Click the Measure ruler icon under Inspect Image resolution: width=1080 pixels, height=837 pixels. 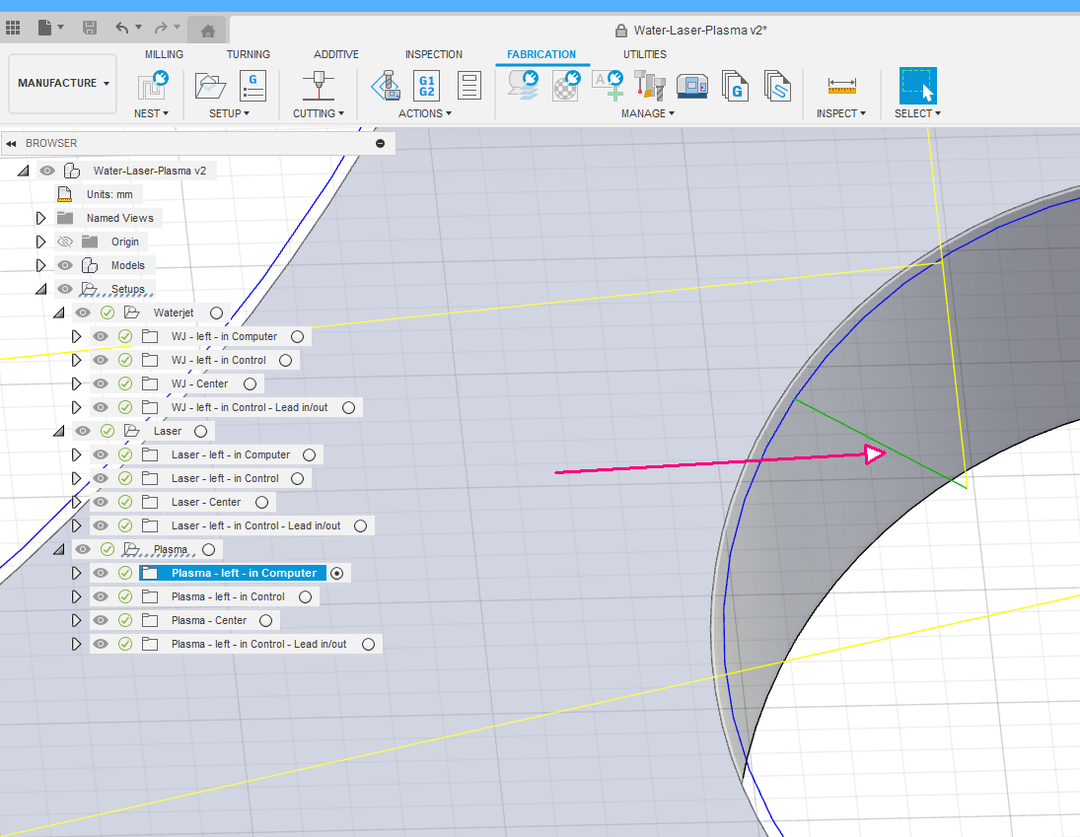[x=842, y=85]
